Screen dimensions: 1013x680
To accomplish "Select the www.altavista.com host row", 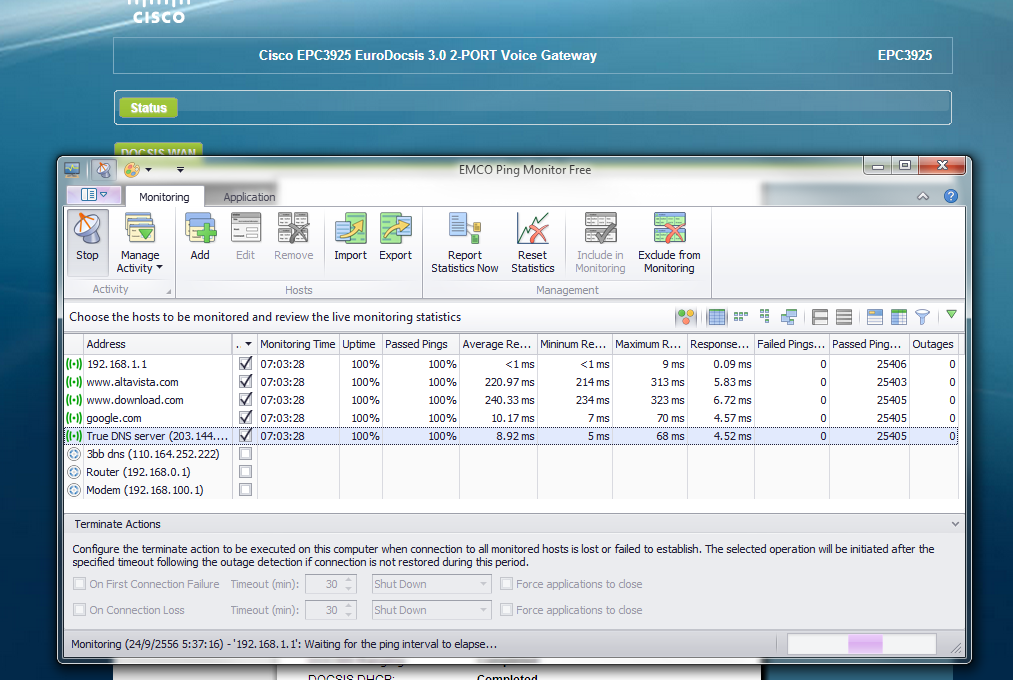I will (510, 382).
